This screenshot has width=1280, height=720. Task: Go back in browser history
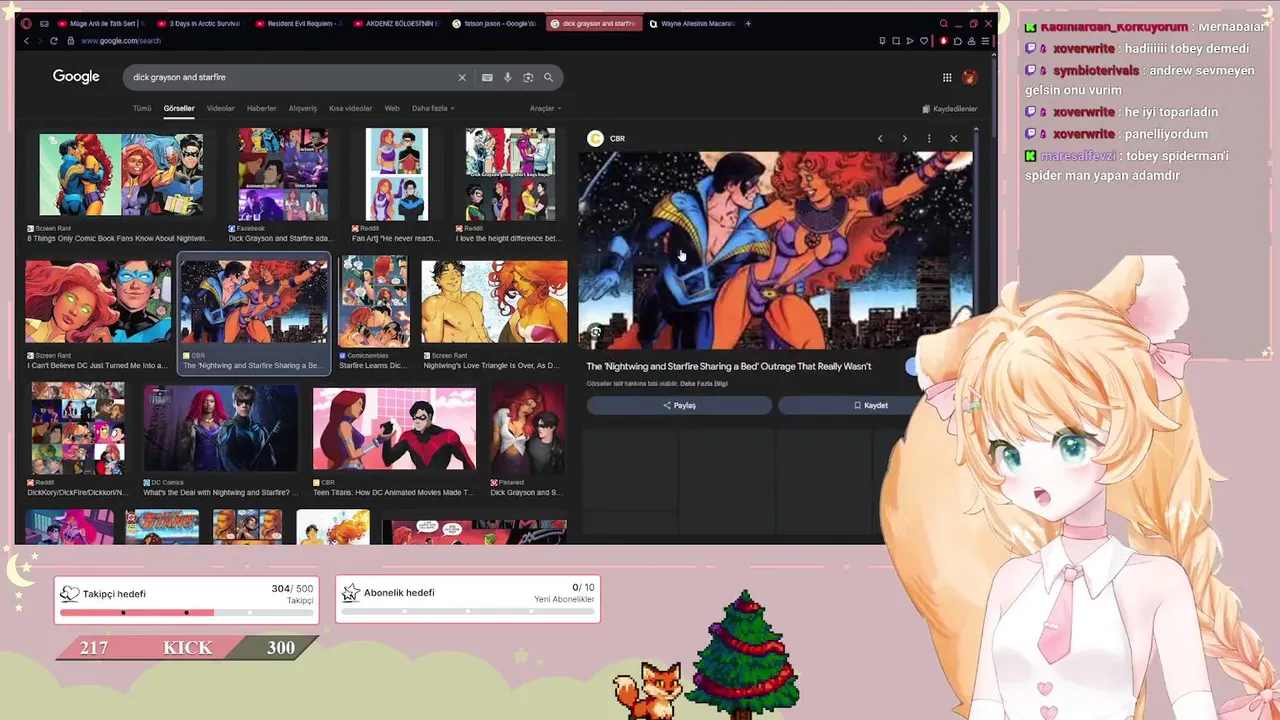click(x=26, y=41)
